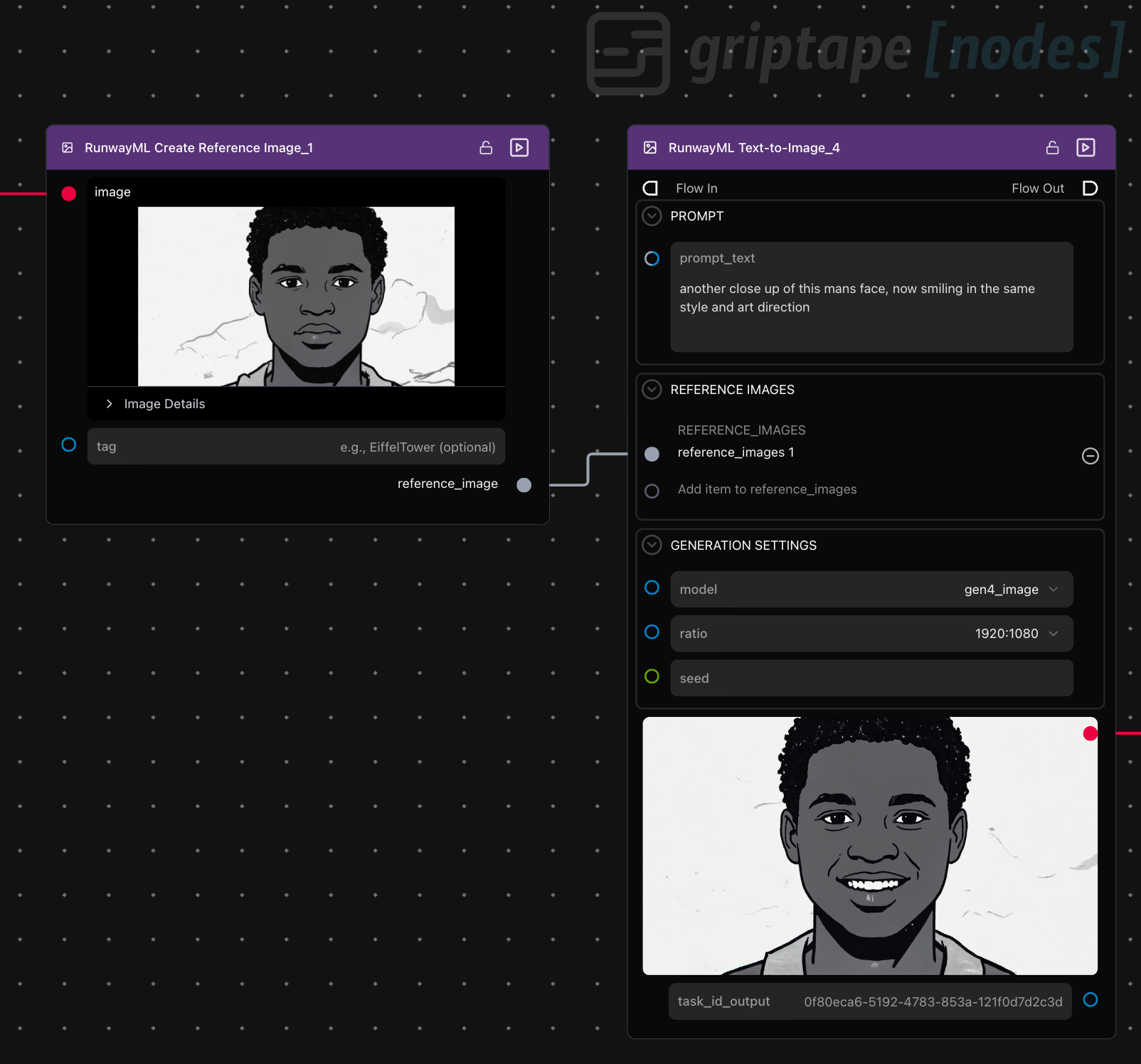Viewport: 1141px width, 1064px height.
Task: Click the seed input field
Action: [871, 678]
